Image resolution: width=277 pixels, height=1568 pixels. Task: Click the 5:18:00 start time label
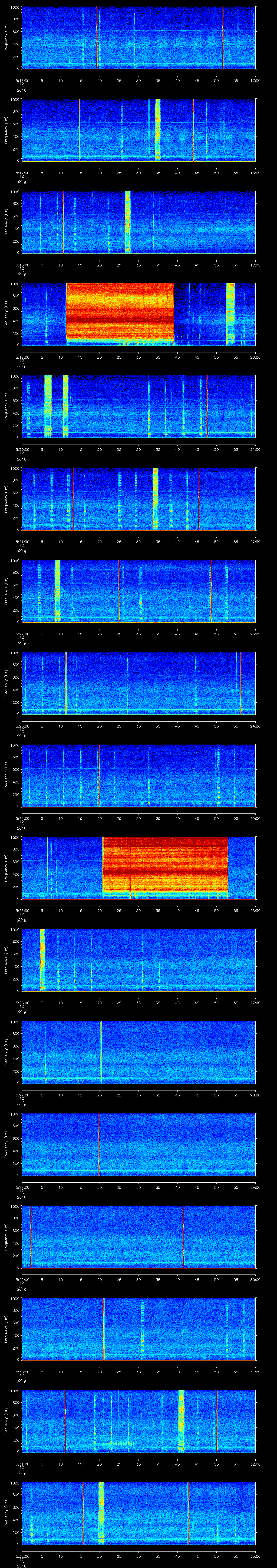(x=22, y=265)
